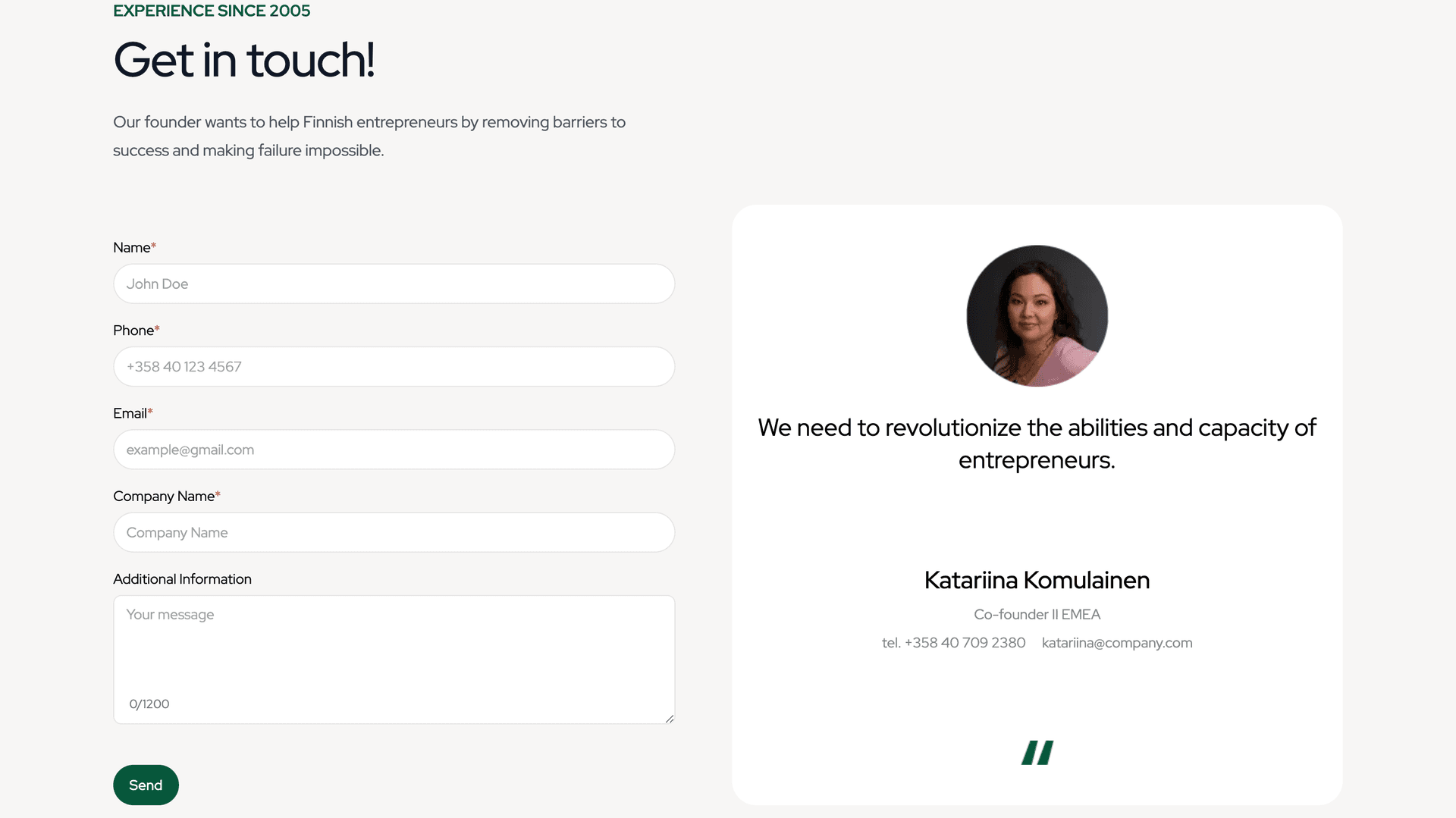The width and height of the screenshot is (1456, 818).
Task: Click the Get in touch! heading
Action: click(x=244, y=60)
